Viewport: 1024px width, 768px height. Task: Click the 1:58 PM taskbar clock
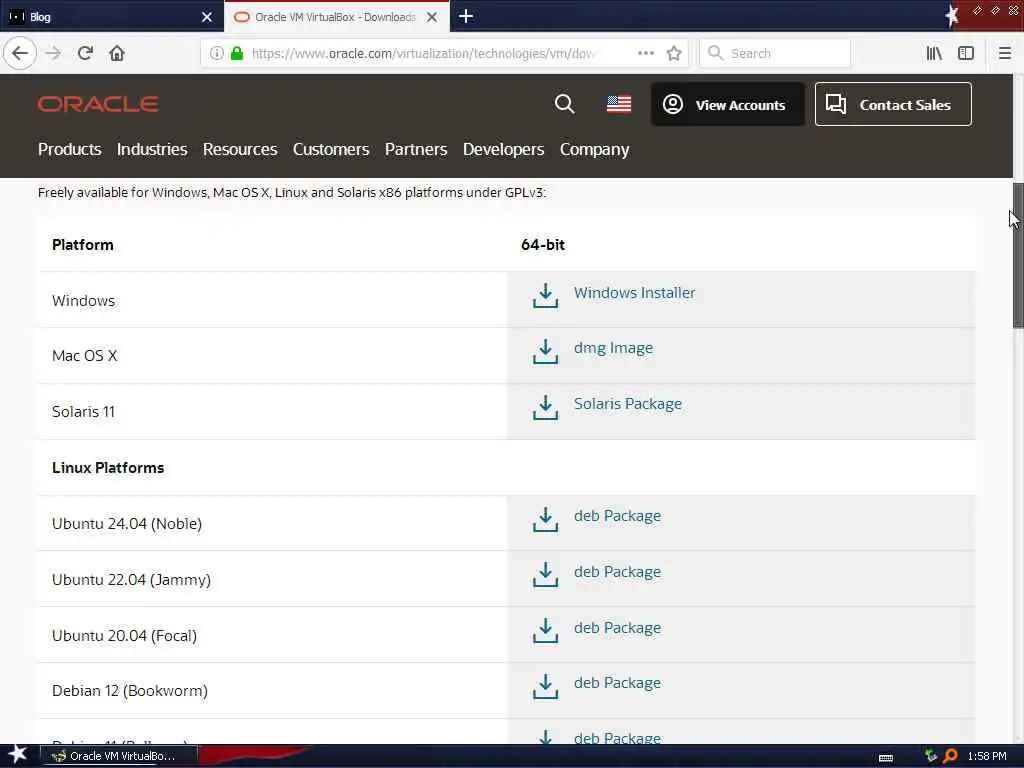pos(987,756)
